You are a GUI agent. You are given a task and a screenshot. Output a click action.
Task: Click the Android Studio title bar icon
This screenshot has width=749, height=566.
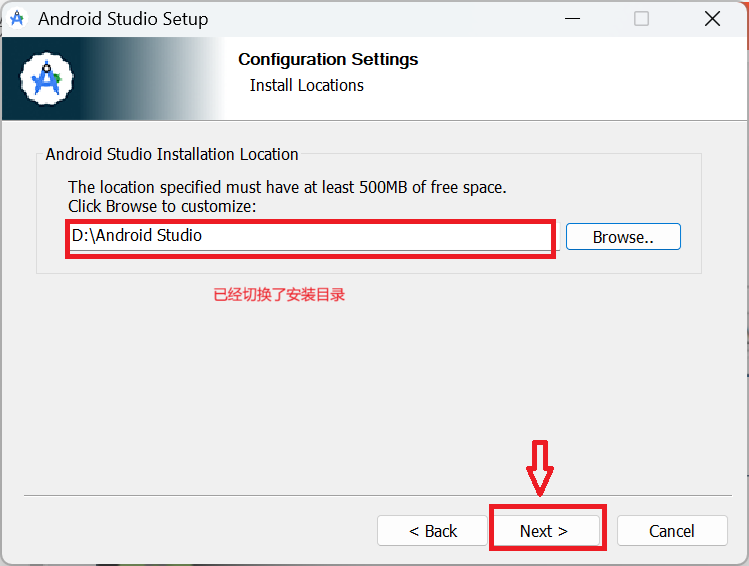pyautogui.click(x=17, y=19)
